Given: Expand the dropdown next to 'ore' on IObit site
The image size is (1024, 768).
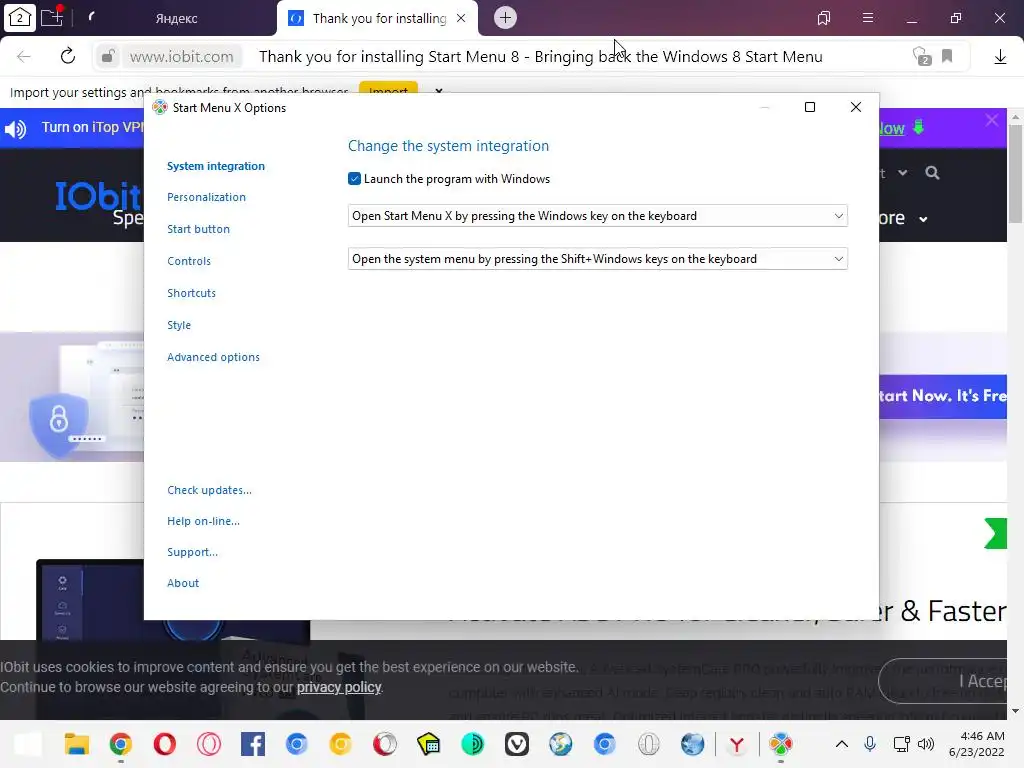Looking at the screenshot, I should click(923, 219).
